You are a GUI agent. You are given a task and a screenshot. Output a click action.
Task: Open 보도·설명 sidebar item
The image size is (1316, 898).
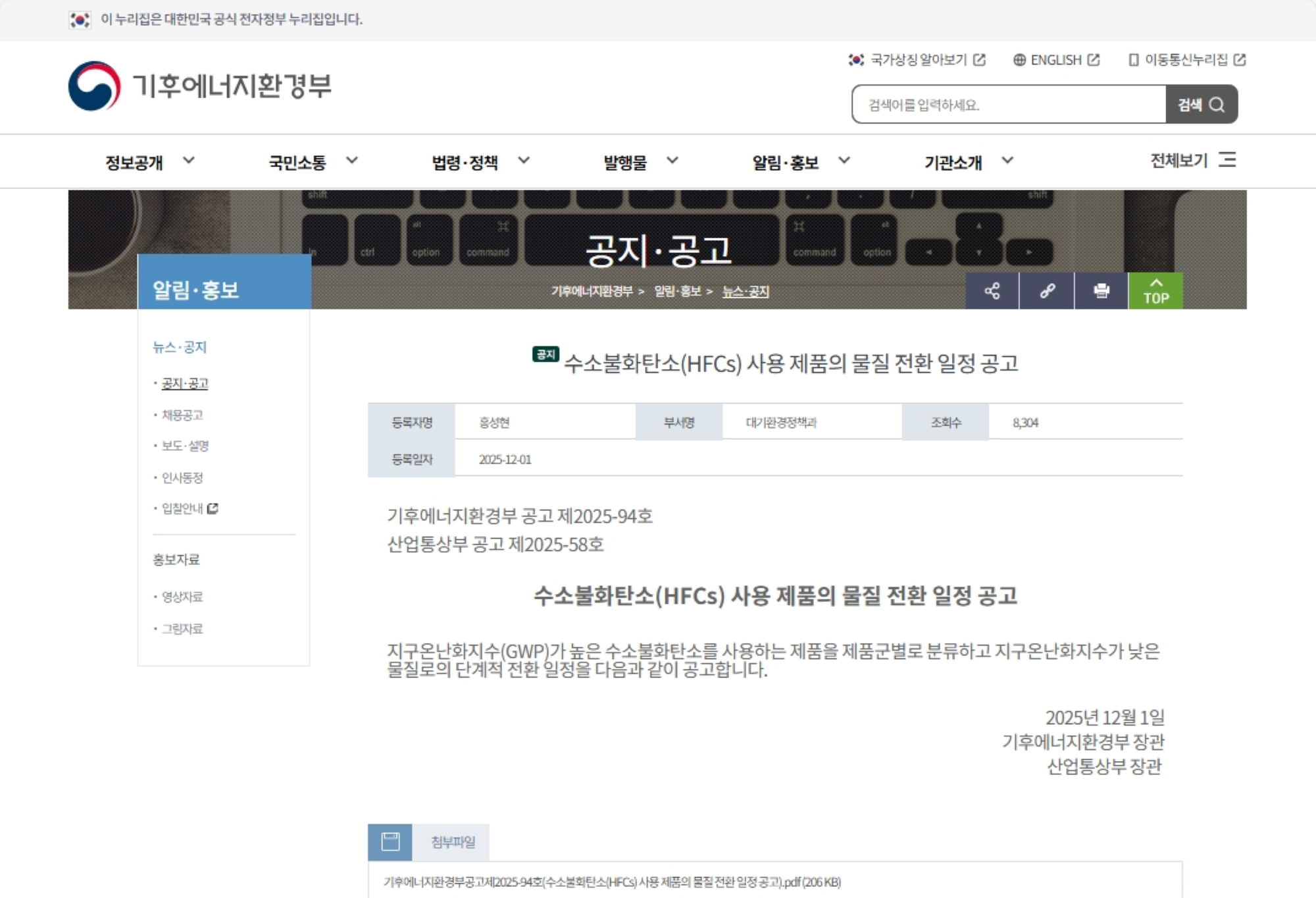pyautogui.click(x=185, y=446)
